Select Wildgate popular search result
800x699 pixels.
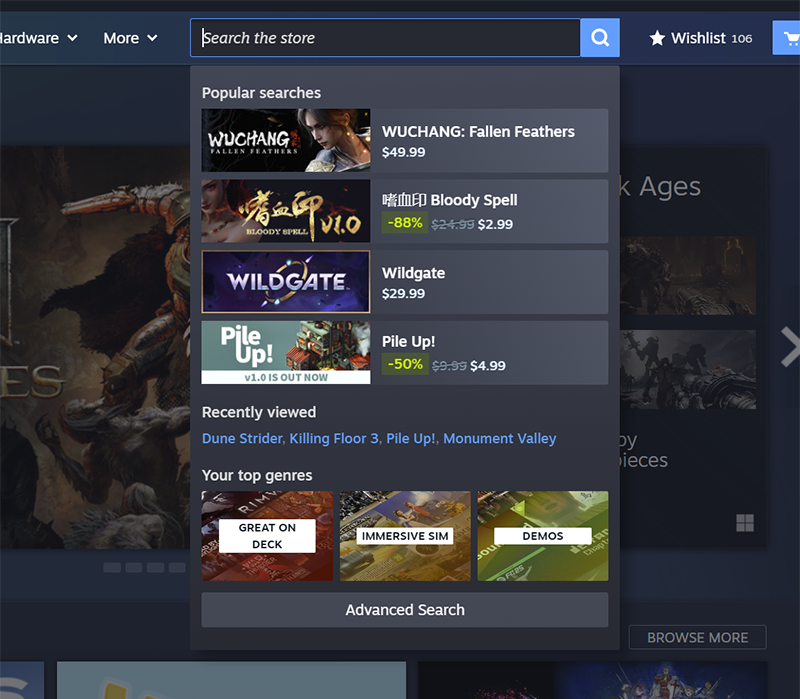[405, 282]
